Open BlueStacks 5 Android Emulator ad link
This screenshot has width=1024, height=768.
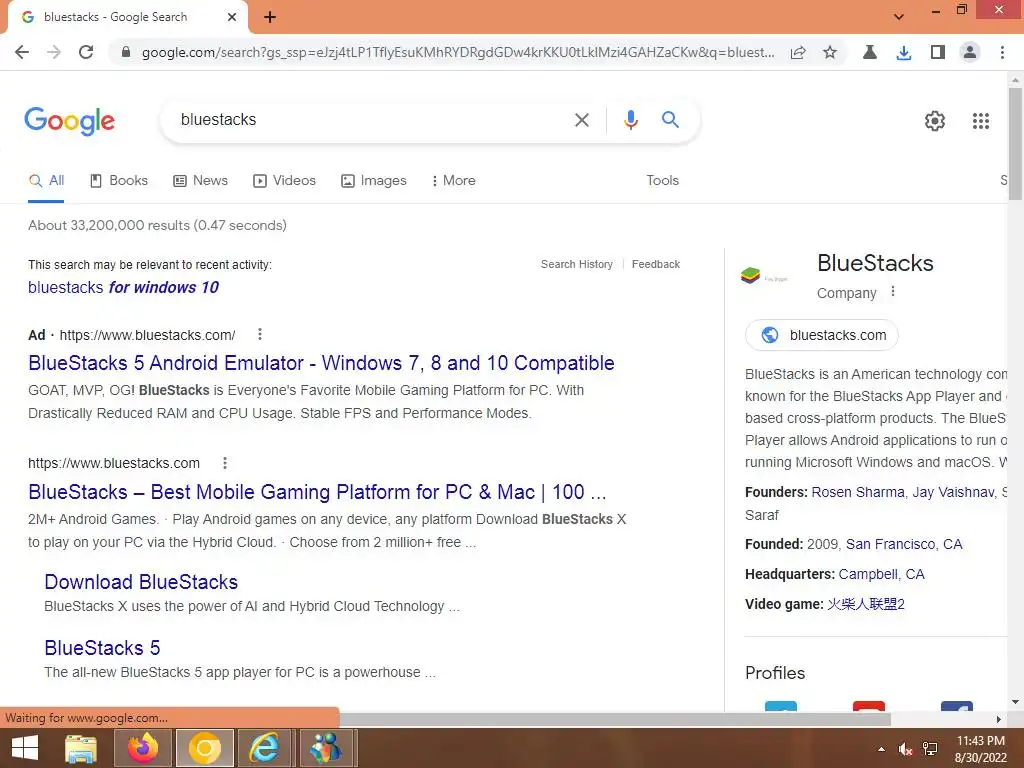tap(321, 363)
